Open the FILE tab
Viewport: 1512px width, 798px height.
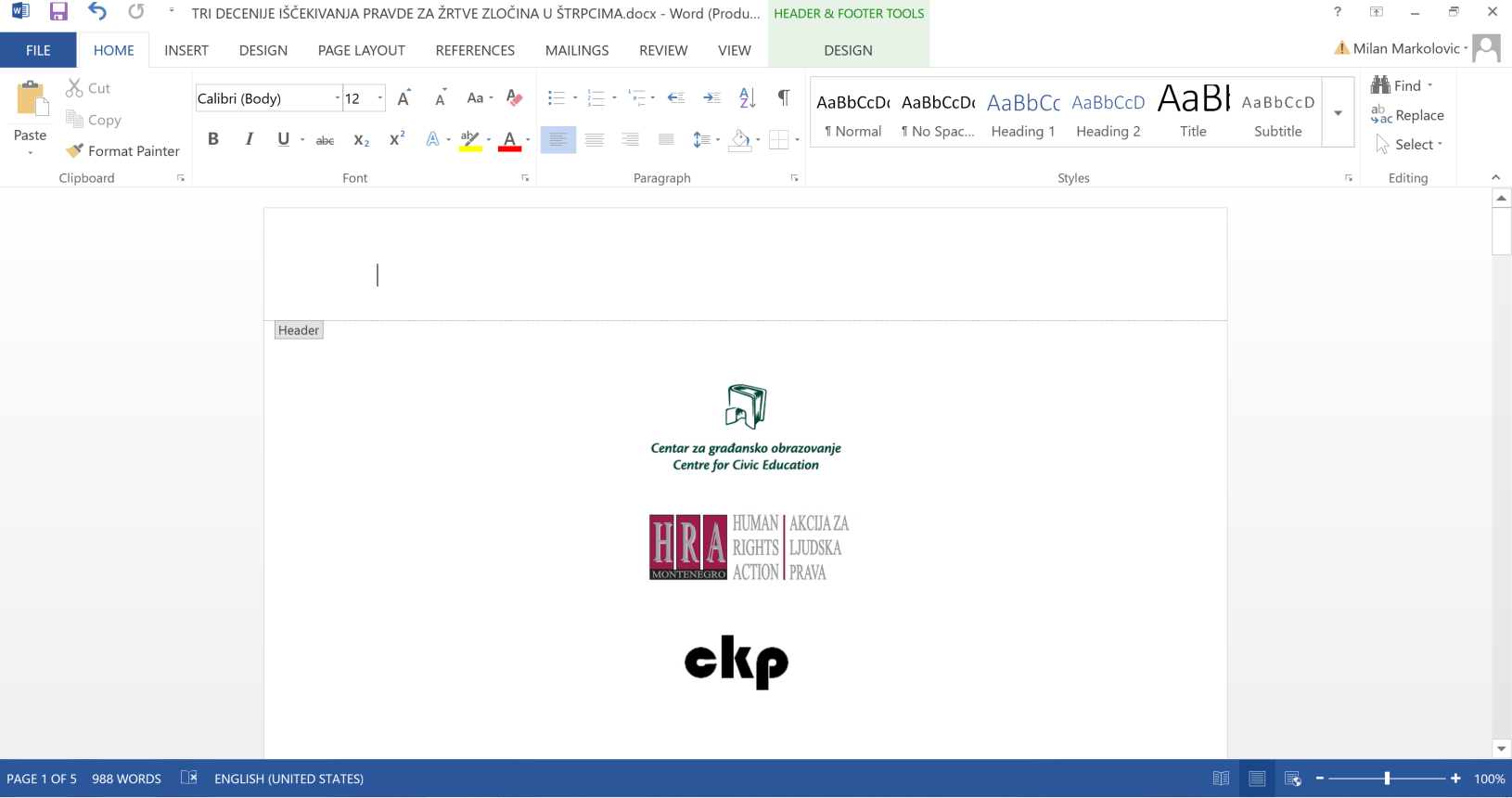(38, 50)
